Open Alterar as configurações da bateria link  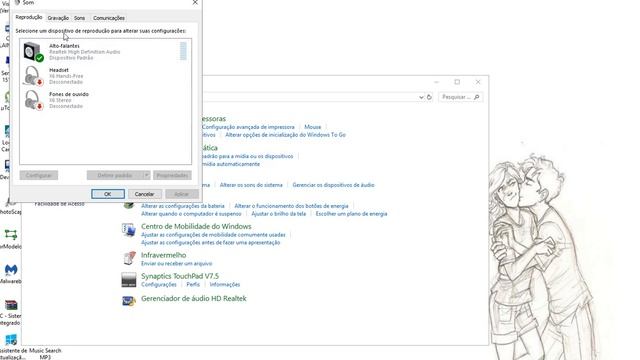click(183, 206)
